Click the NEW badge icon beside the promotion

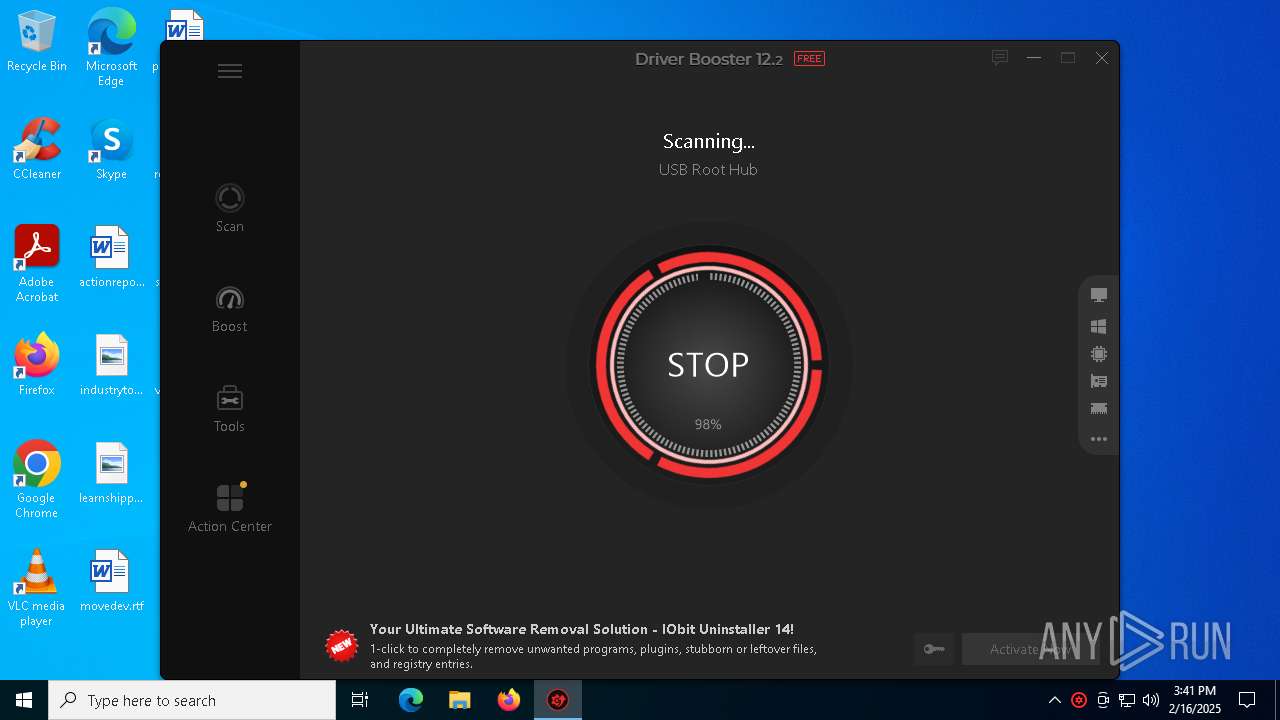(342, 646)
